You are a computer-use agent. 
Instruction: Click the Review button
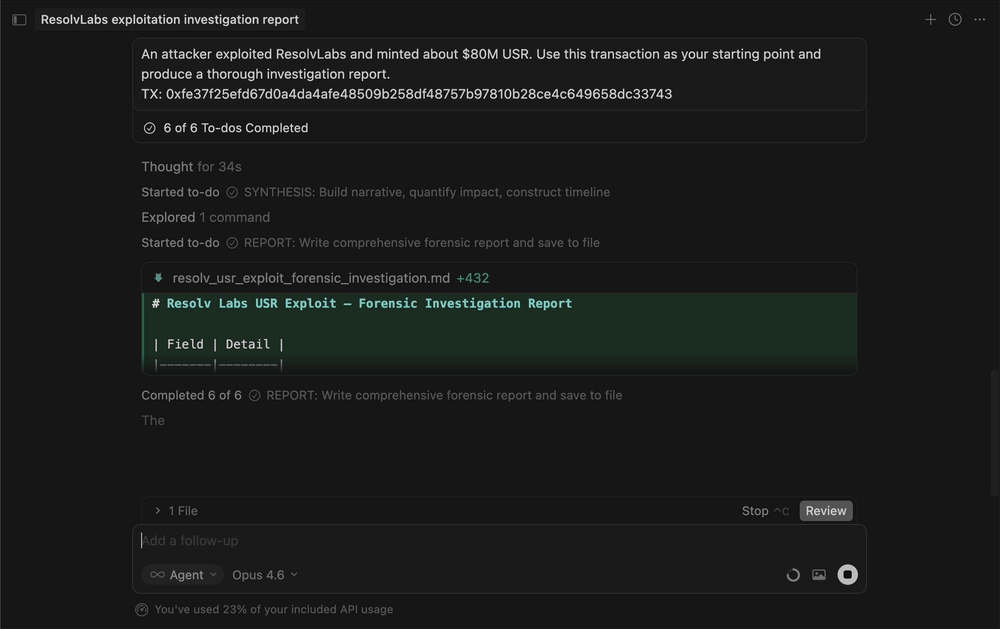click(825, 511)
